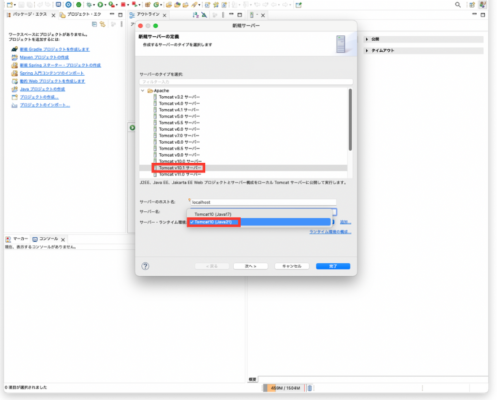Select Tomcat v9.0 サーバー row

[x=179, y=155]
